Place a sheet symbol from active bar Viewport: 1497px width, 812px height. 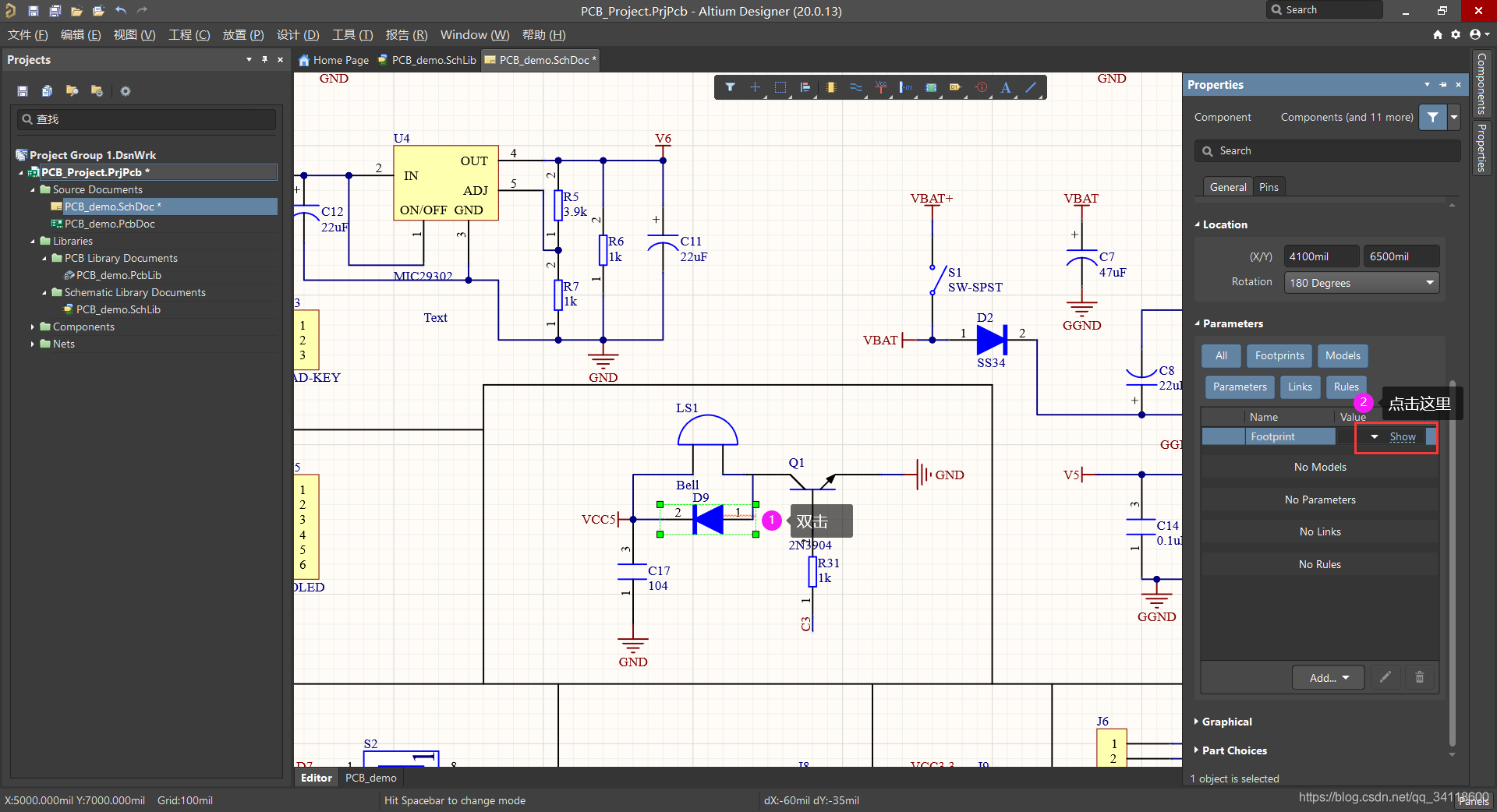click(931, 87)
